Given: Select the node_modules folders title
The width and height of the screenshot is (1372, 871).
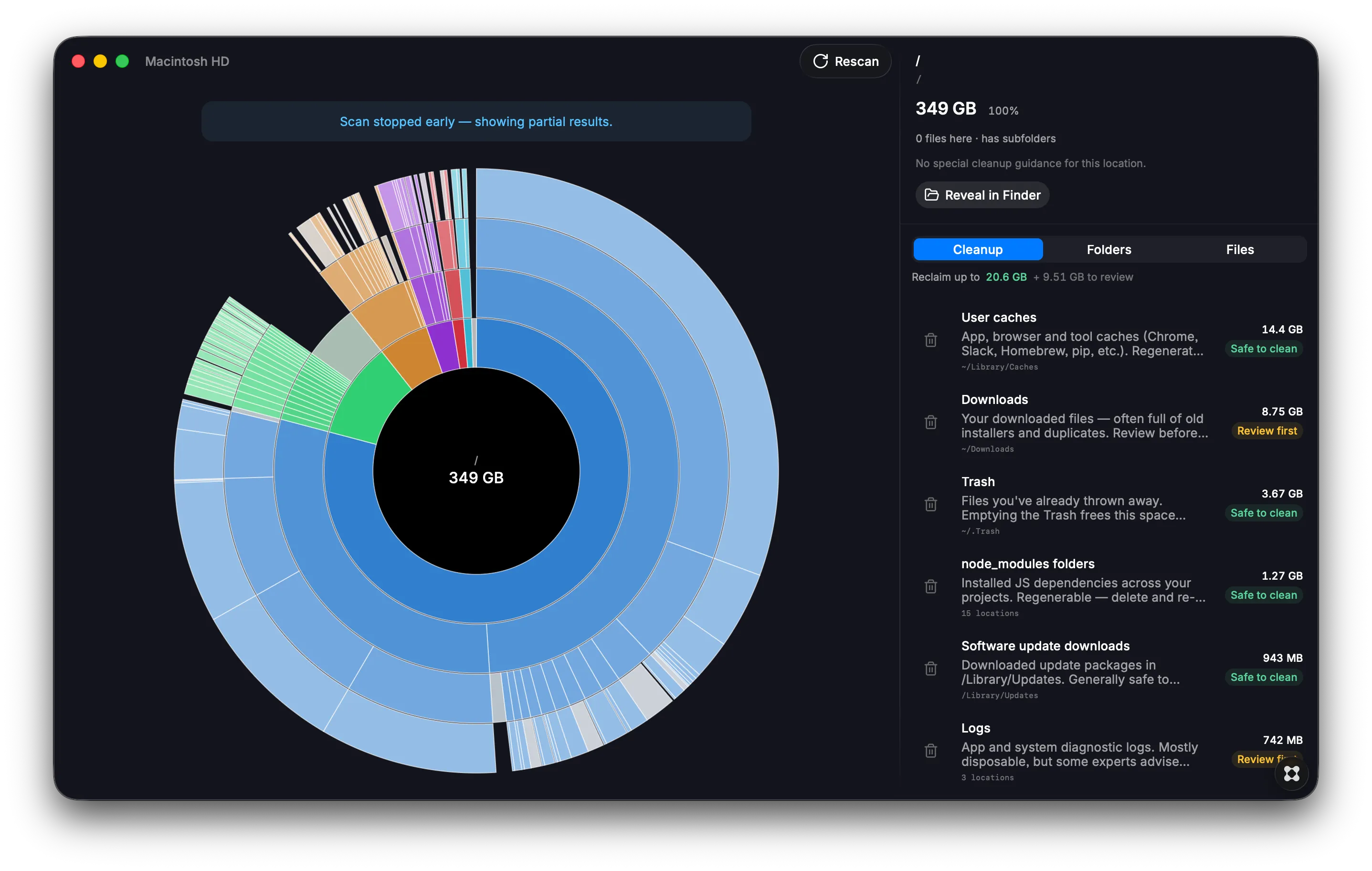Looking at the screenshot, I should tap(1027, 564).
